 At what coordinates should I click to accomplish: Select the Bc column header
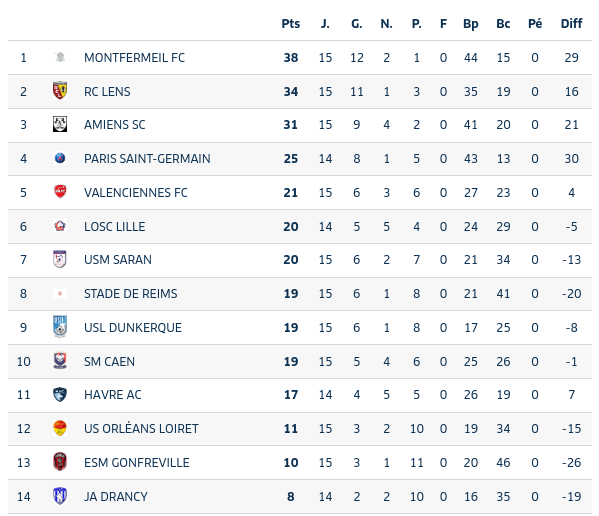[x=503, y=24]
